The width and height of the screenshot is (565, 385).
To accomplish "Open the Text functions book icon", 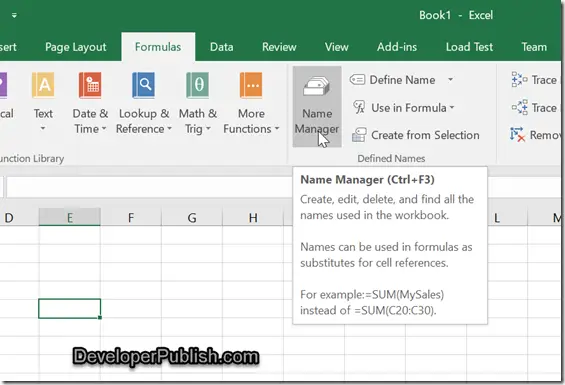I will 43,85.
